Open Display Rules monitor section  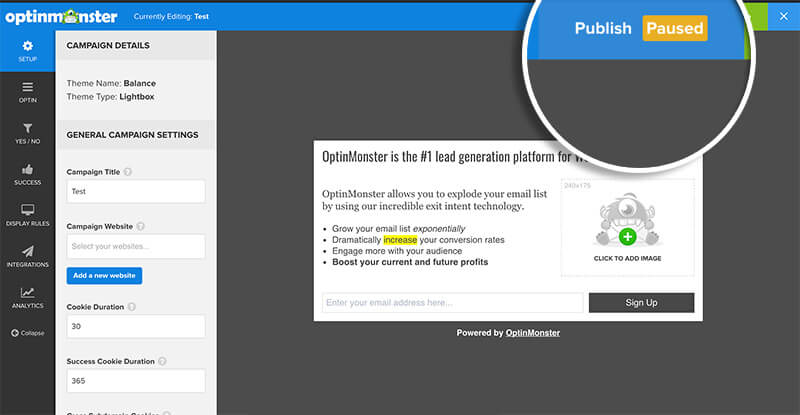click(x=28, y=215)
